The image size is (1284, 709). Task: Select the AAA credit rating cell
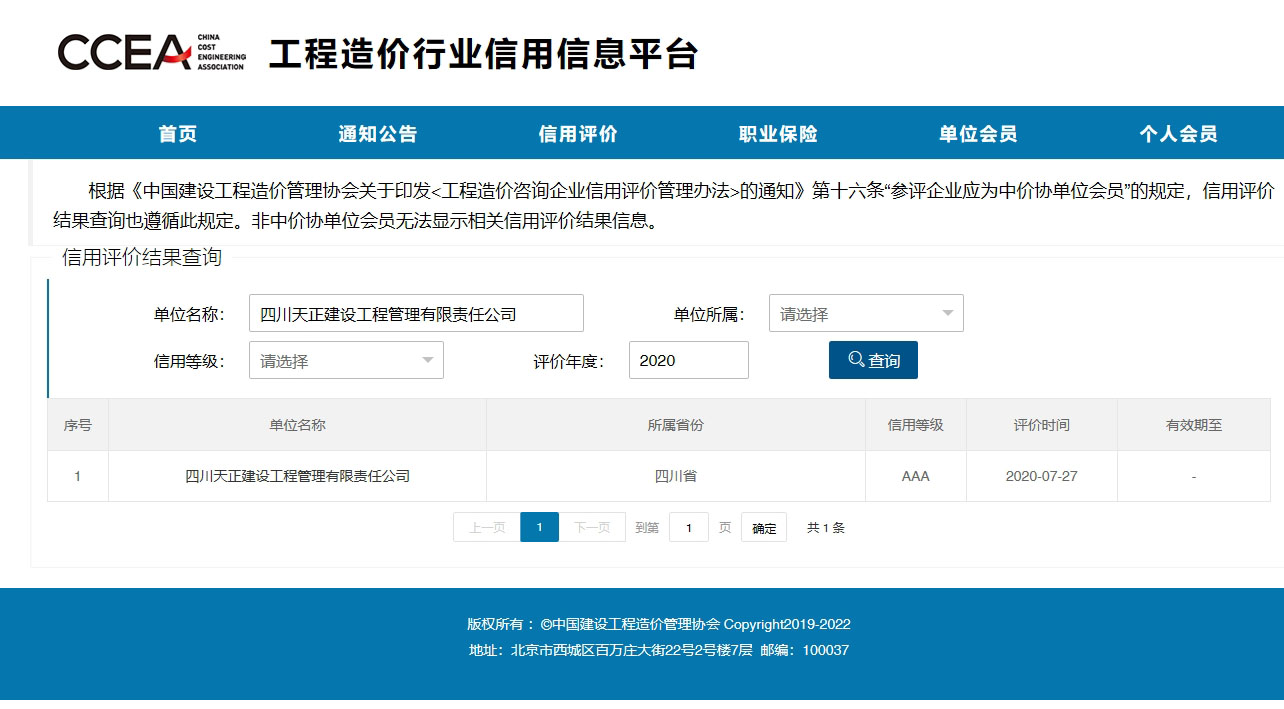pyautogui.click(x=916, y=476)
